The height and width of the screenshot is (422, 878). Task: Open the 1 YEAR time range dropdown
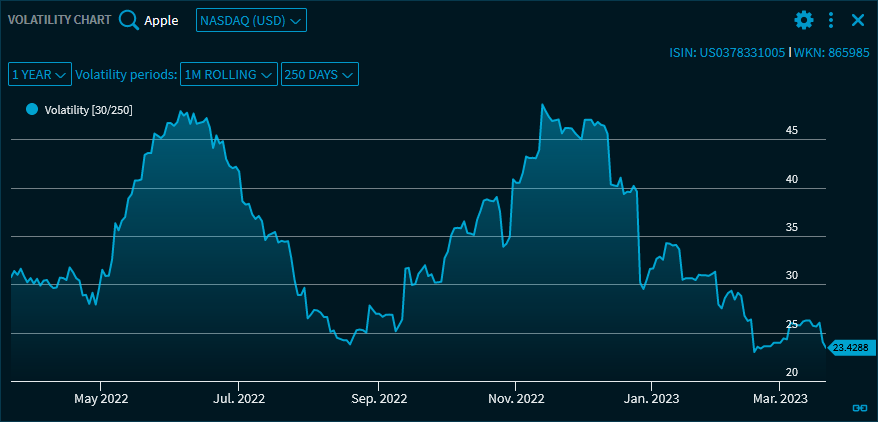[x=40, y=74]
